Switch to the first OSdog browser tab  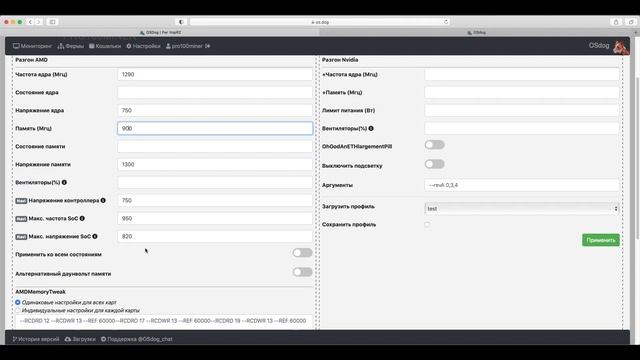pyautogui.click(x=160, y=32)
